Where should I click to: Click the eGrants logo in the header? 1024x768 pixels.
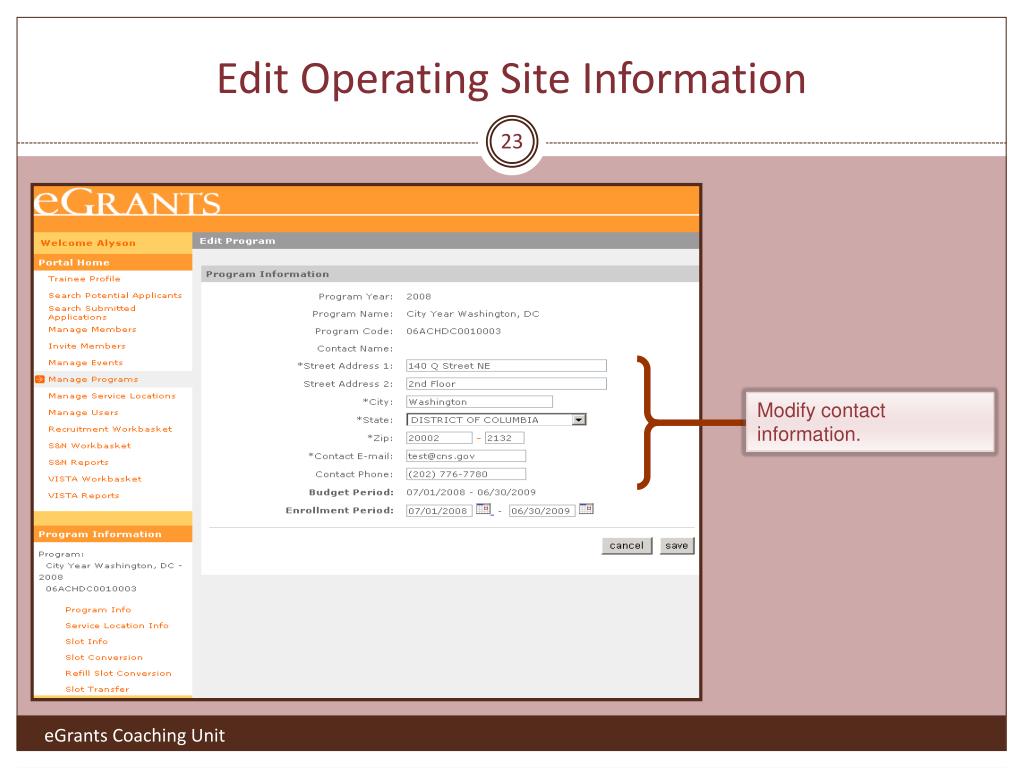(x=127, y=202)
